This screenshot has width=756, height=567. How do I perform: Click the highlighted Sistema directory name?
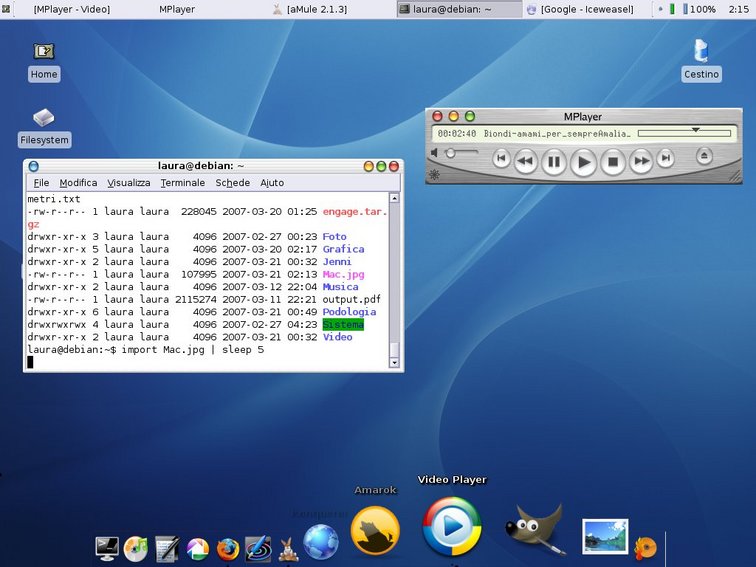click(x=343, y=324)
